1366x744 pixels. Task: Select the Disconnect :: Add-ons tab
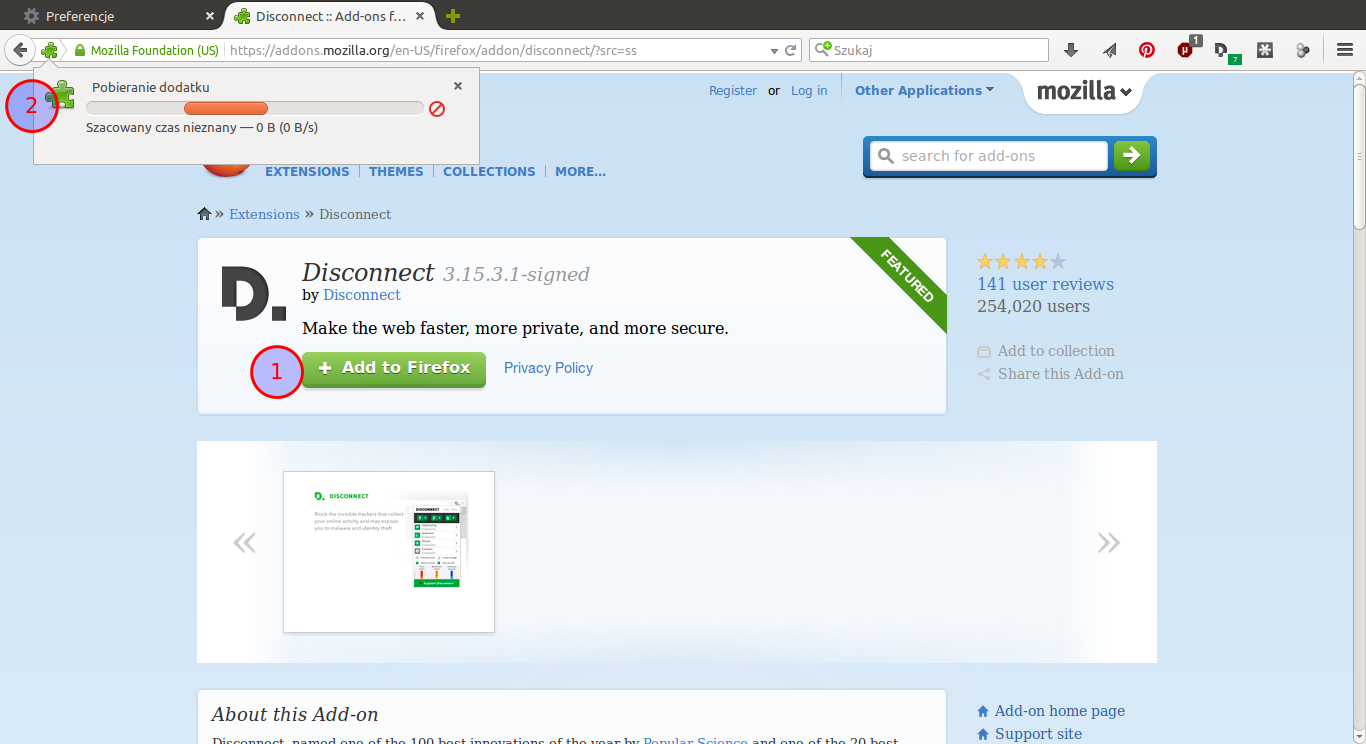(330, 16)
